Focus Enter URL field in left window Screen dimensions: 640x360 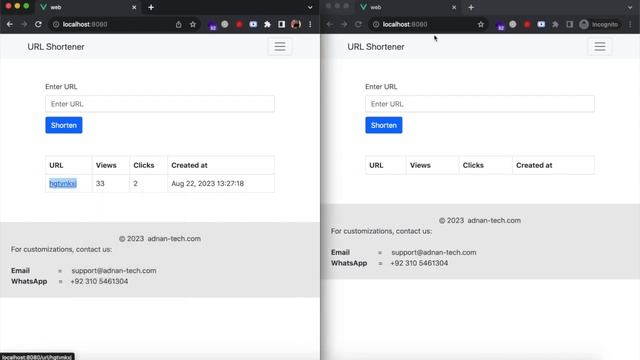tap(160, 104)
